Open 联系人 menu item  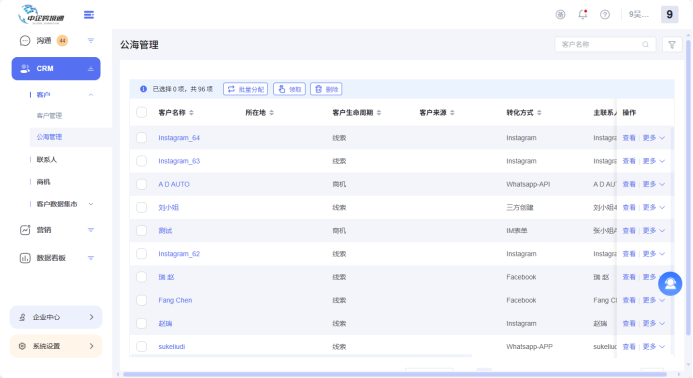click(46, 160)
